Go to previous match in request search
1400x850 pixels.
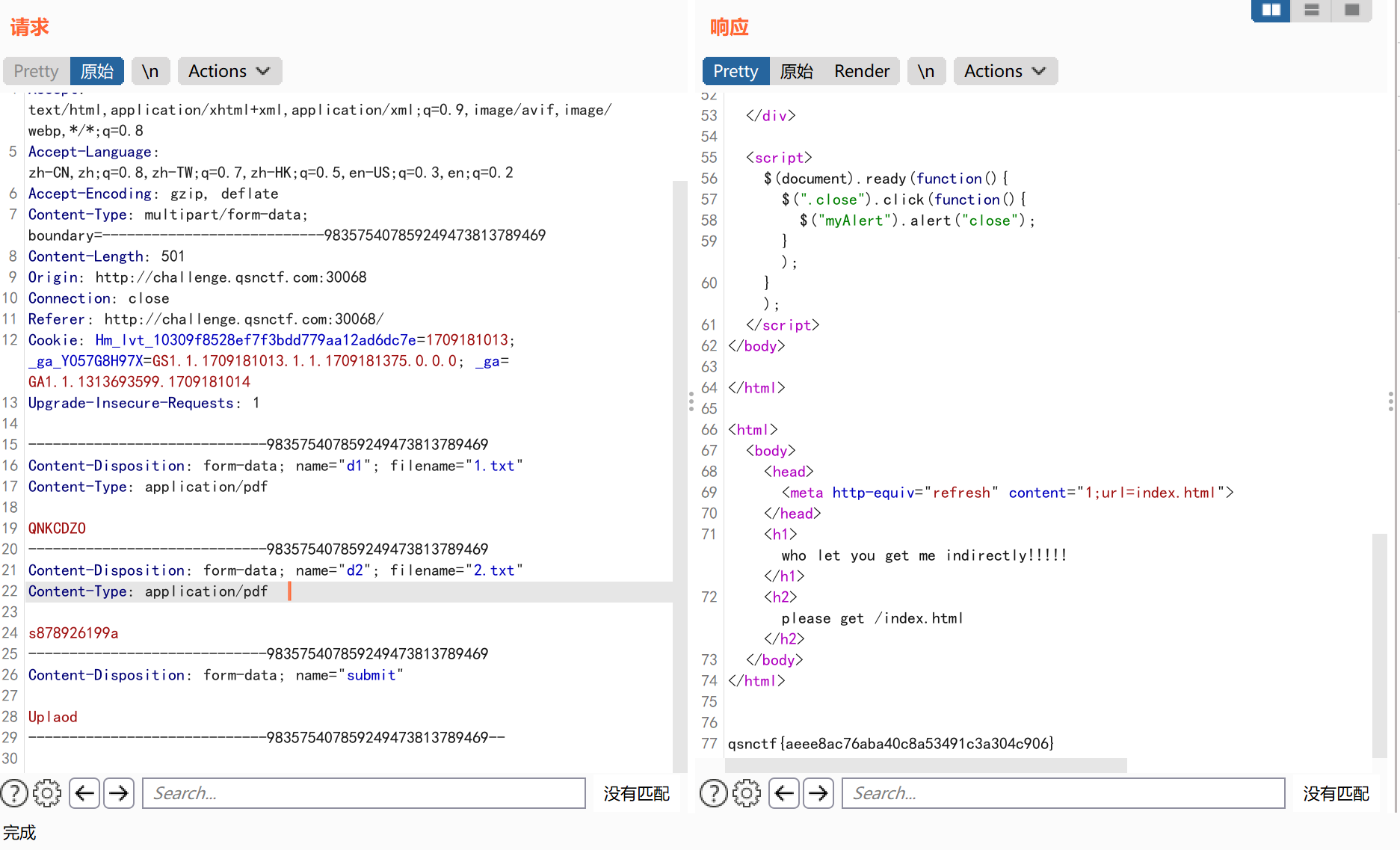(85, 793)
